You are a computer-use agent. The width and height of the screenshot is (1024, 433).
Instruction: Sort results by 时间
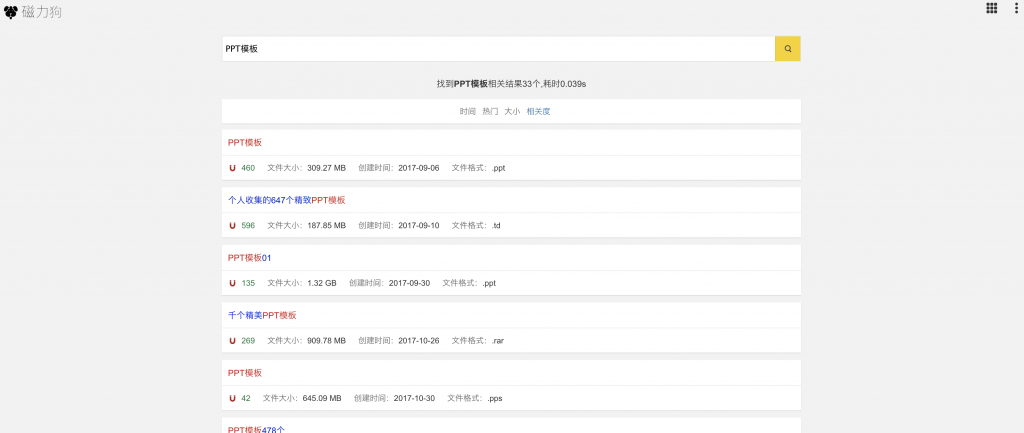[x=468, y=111]
